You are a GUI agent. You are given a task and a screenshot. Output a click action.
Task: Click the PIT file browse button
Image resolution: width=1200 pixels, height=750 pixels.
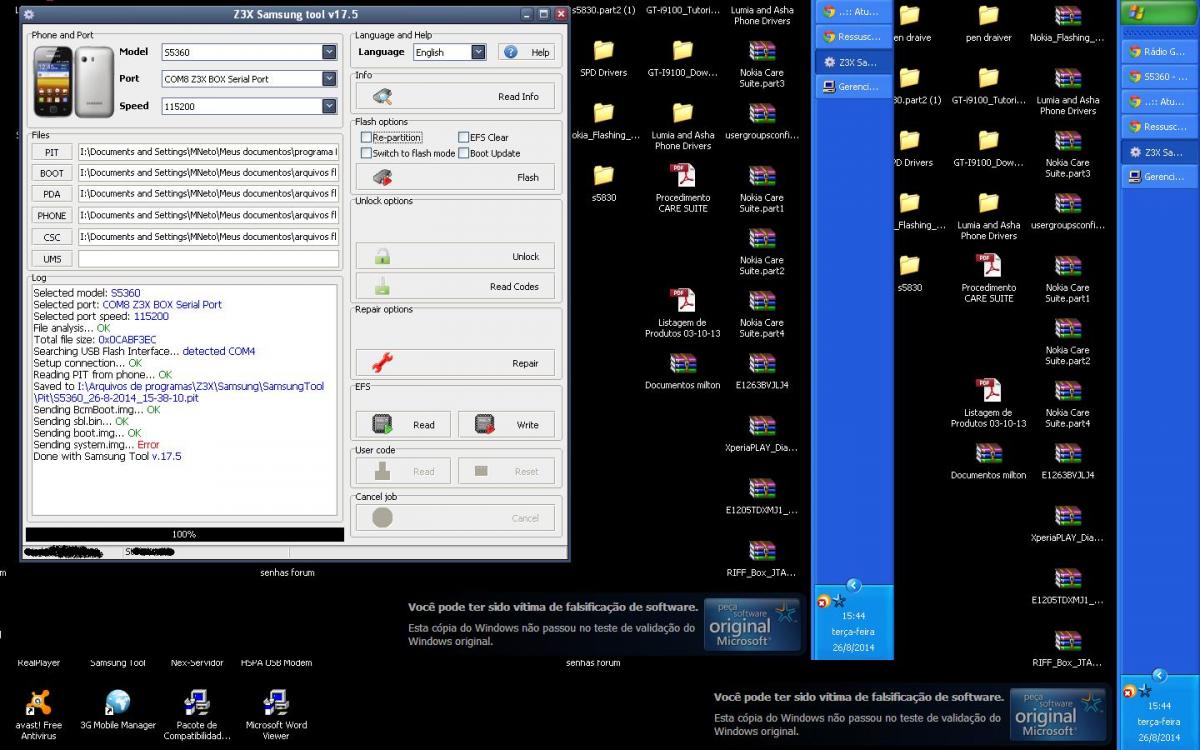pyautogui.click(x=52, y=153)
